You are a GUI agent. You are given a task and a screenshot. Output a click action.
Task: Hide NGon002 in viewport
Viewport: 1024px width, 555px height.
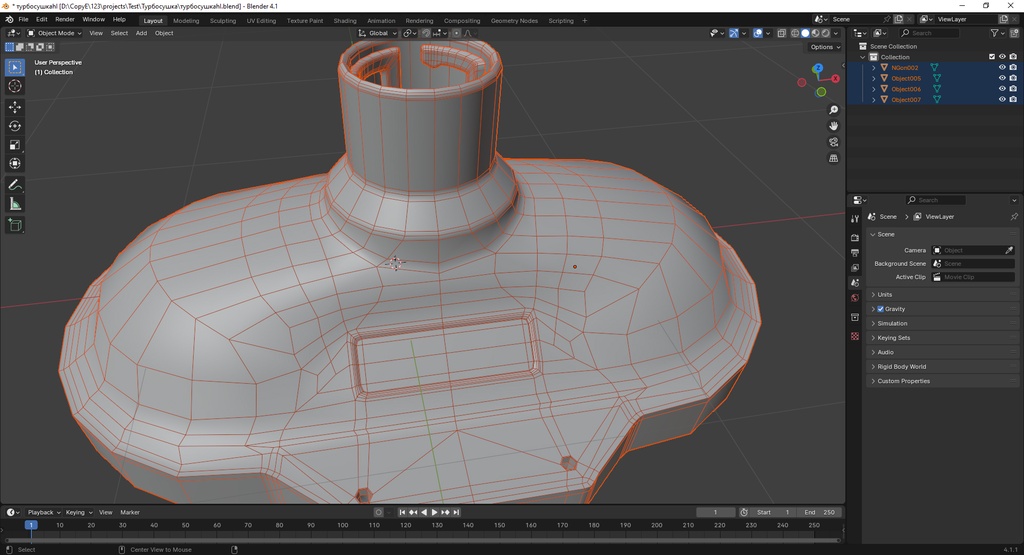coord(1002,67)
